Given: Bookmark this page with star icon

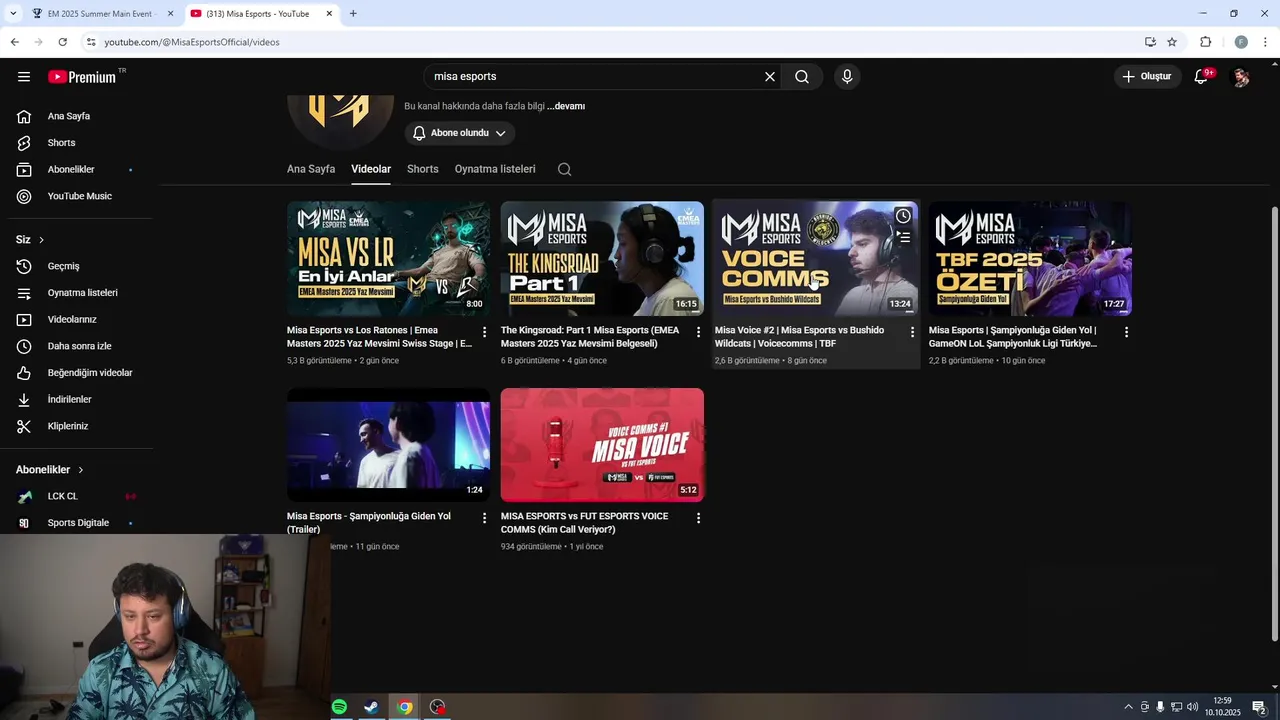Looking at the screenshot, I should [x=1172, y=42].
